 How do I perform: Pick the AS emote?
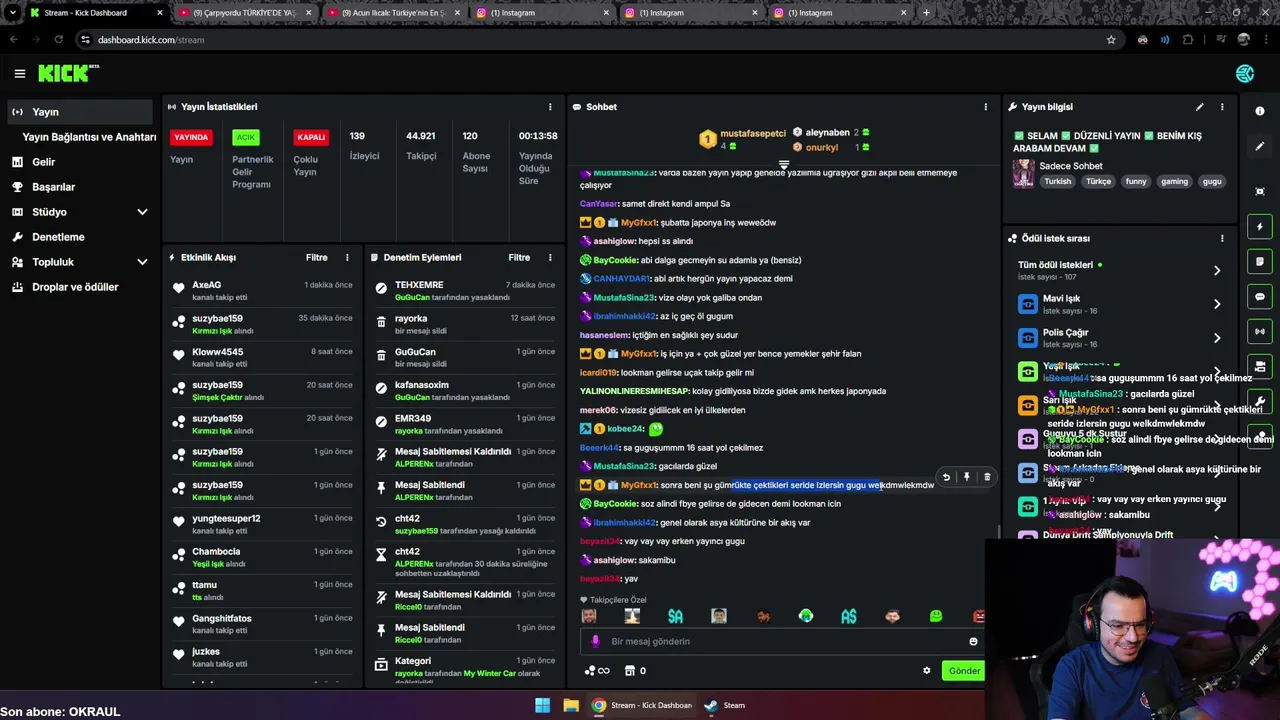click(x=849, y=616)
